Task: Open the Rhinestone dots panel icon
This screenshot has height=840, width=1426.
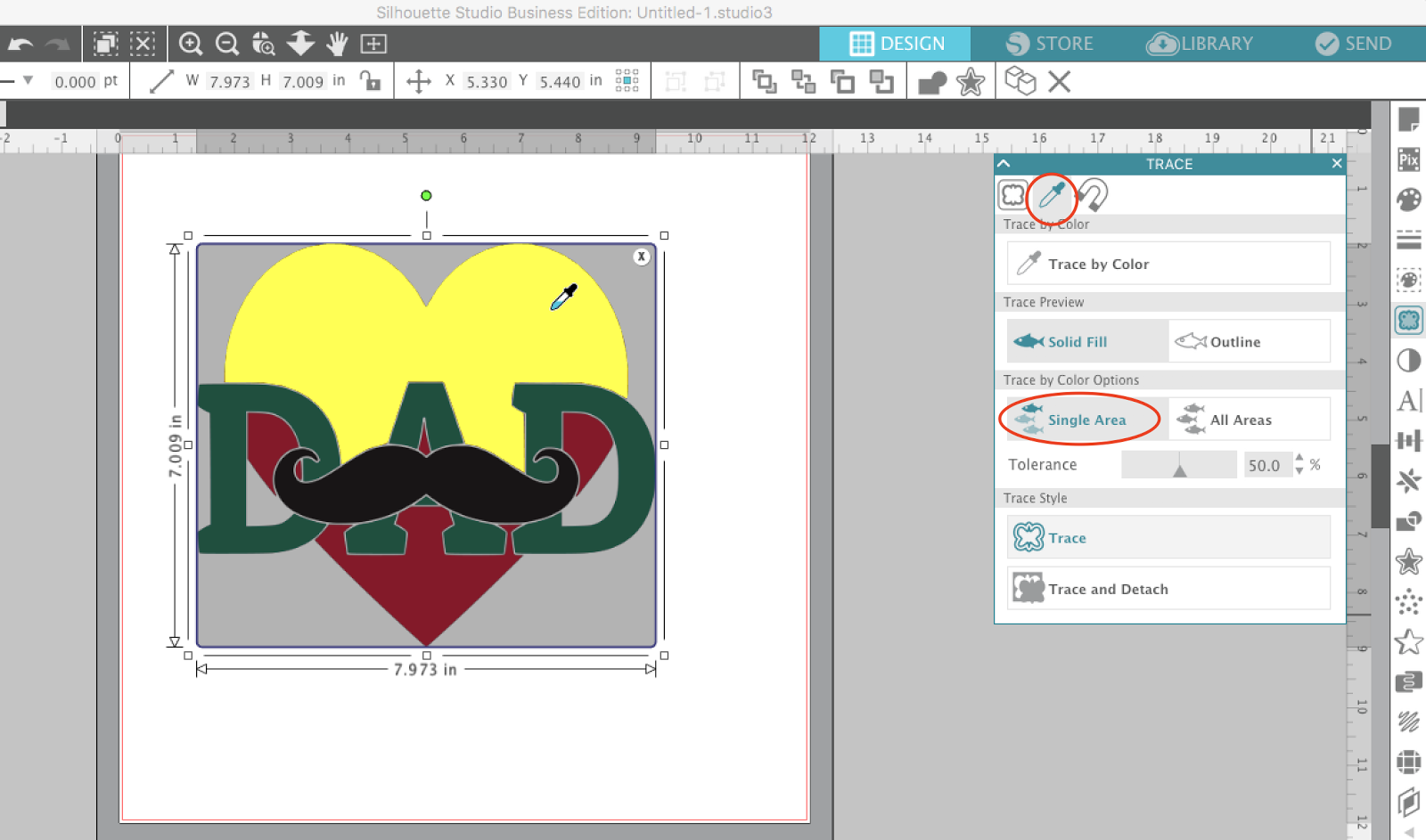Action: (1408, 602)
